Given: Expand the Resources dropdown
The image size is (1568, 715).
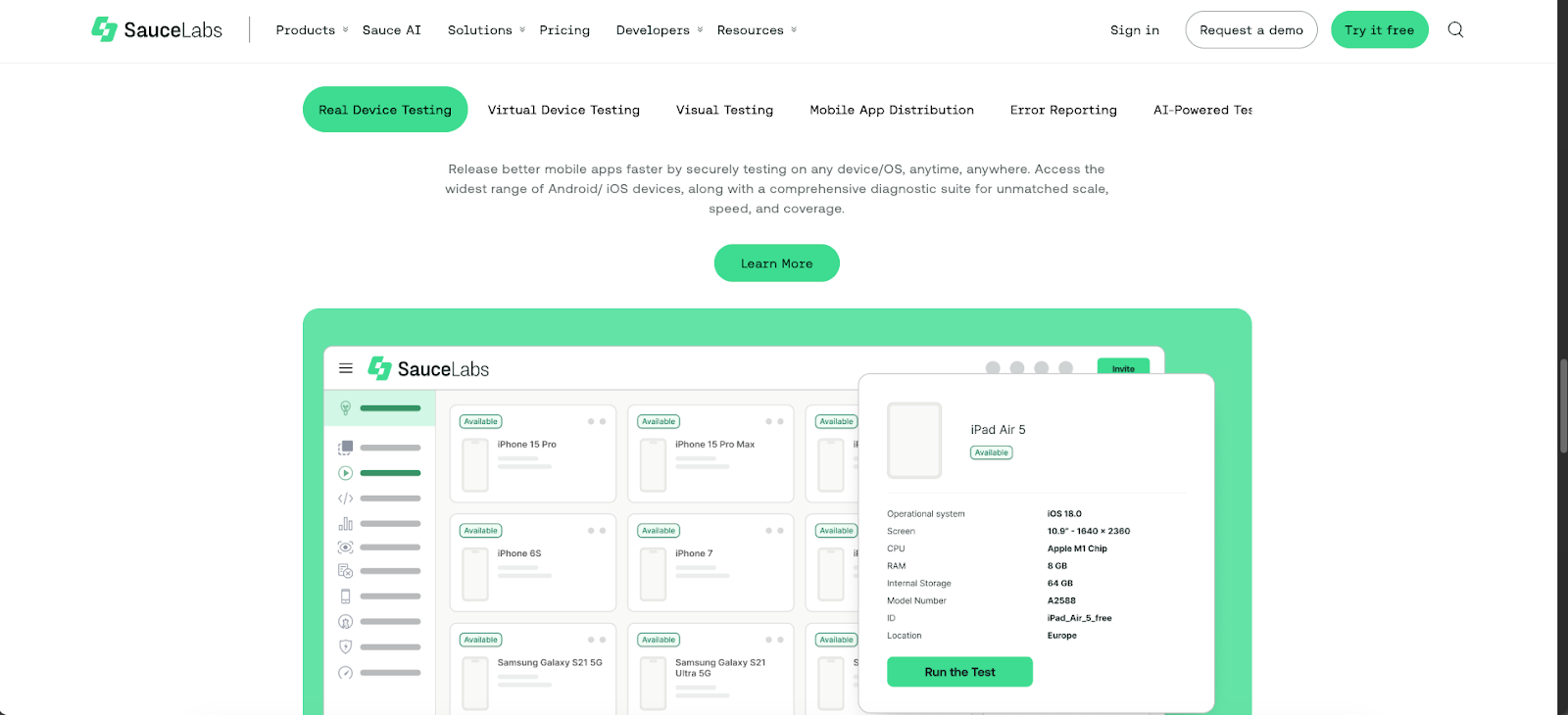Looking at the screenshot, I should [x=757, y=30].
